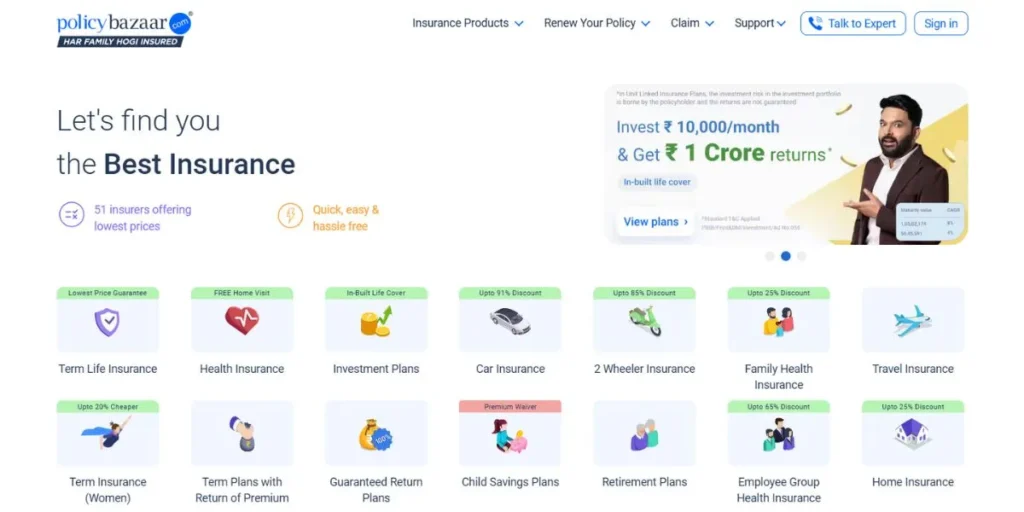Click the Upto 91% Discount badge

pyautogui.click(x=510, y=293)
